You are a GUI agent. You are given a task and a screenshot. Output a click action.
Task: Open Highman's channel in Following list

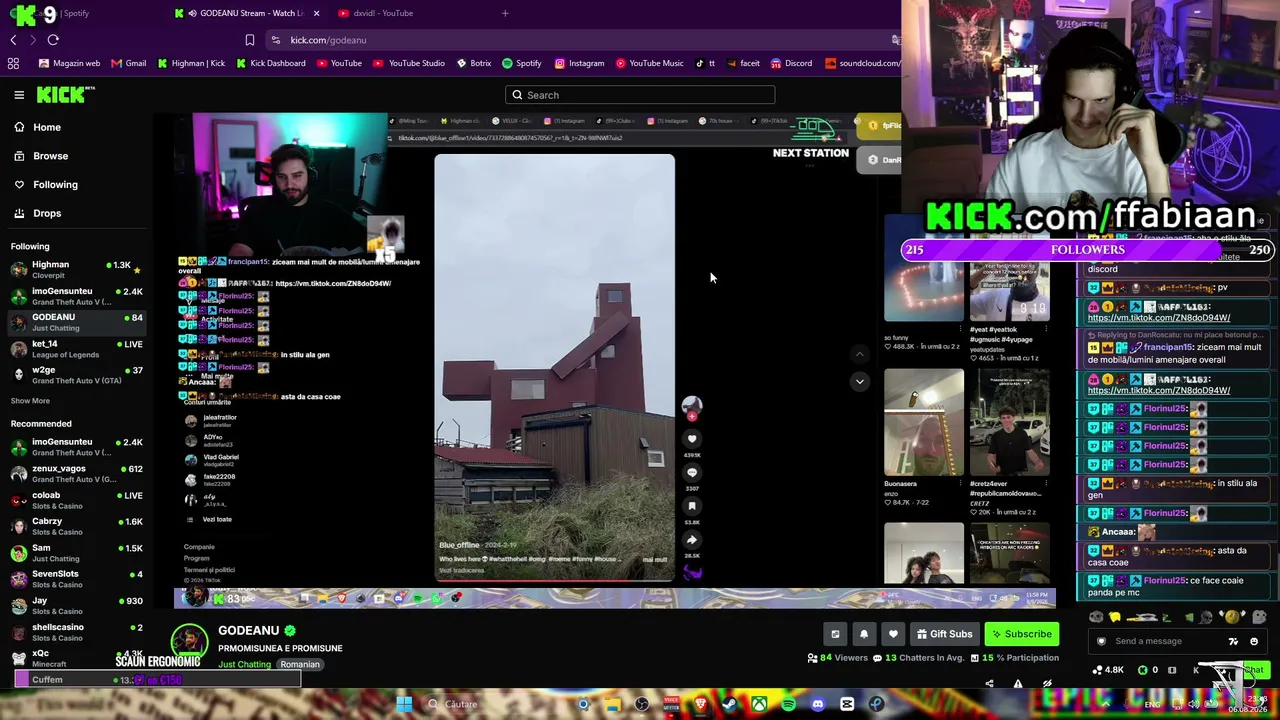coord(76,269)
